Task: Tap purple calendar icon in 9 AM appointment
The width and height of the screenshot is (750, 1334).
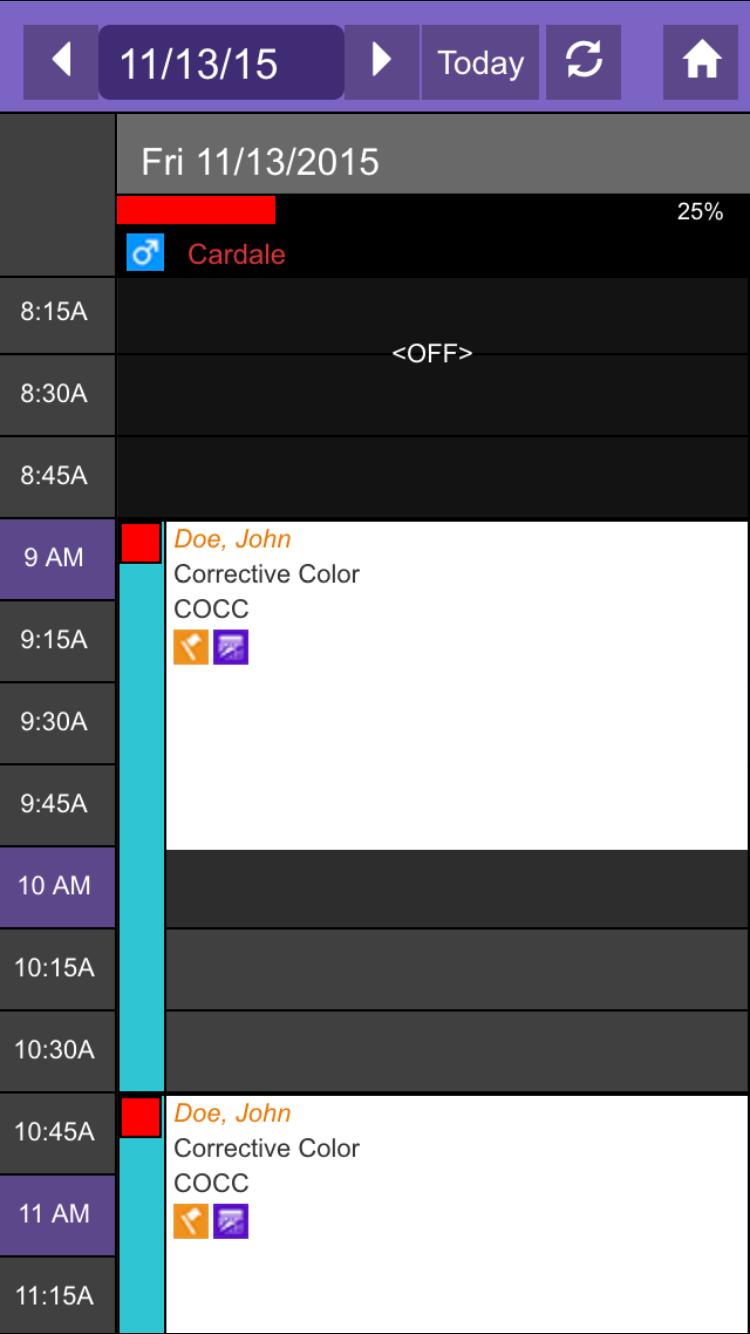Action: pos(231,648)
